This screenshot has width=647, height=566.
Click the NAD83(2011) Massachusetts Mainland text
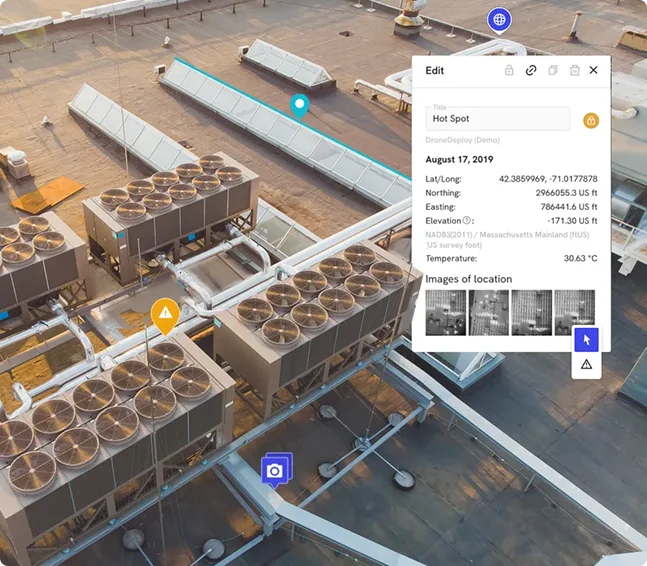507,240
